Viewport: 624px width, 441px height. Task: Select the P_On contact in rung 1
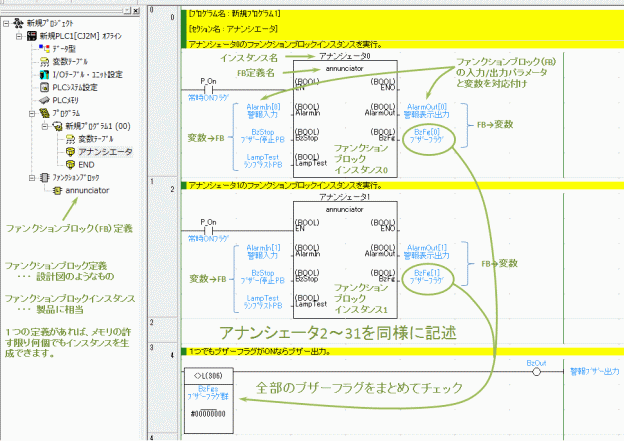click(x=209, y=230)
